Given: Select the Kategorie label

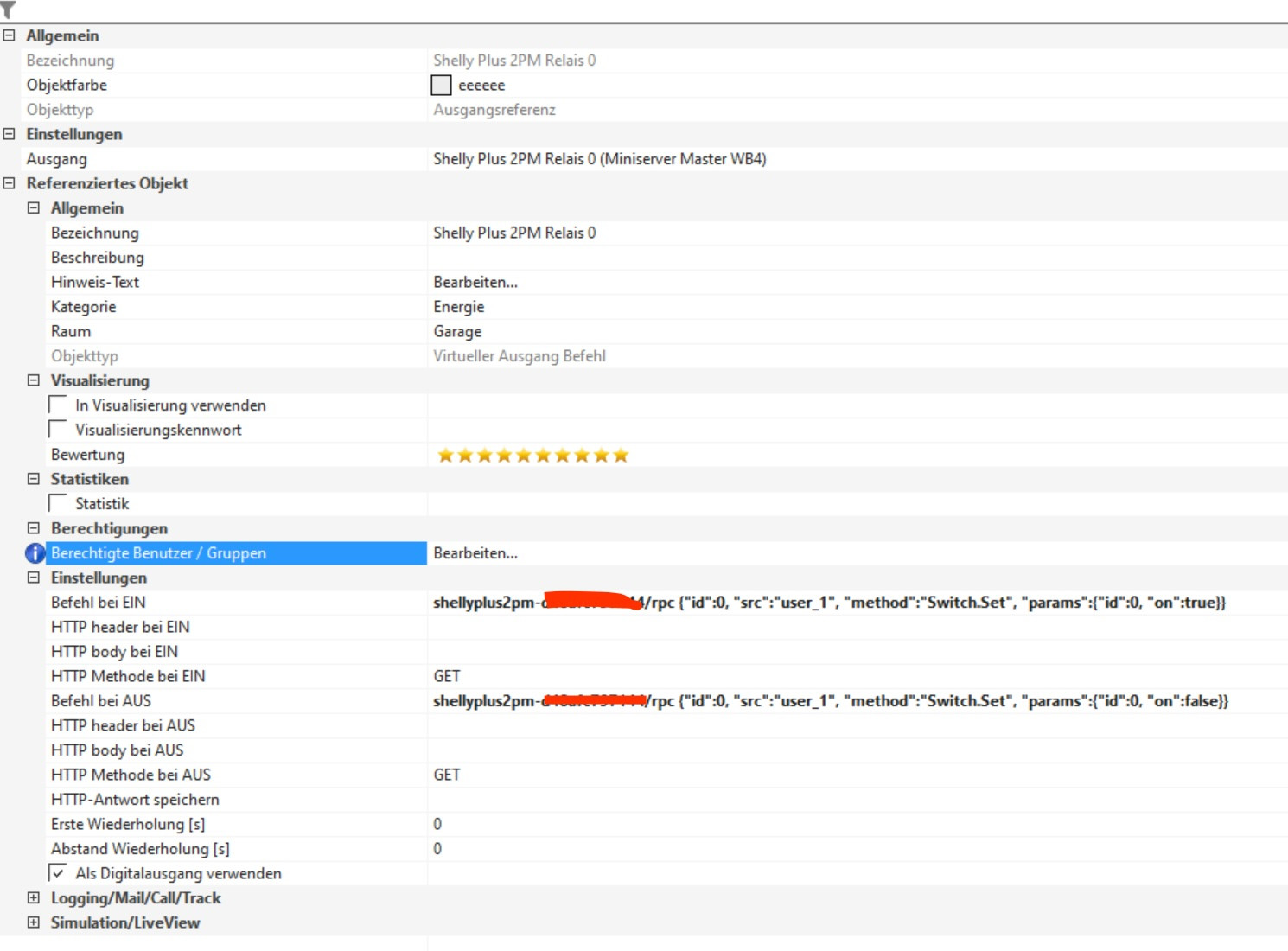Looking at the screenshot, I should click(83, 307).
